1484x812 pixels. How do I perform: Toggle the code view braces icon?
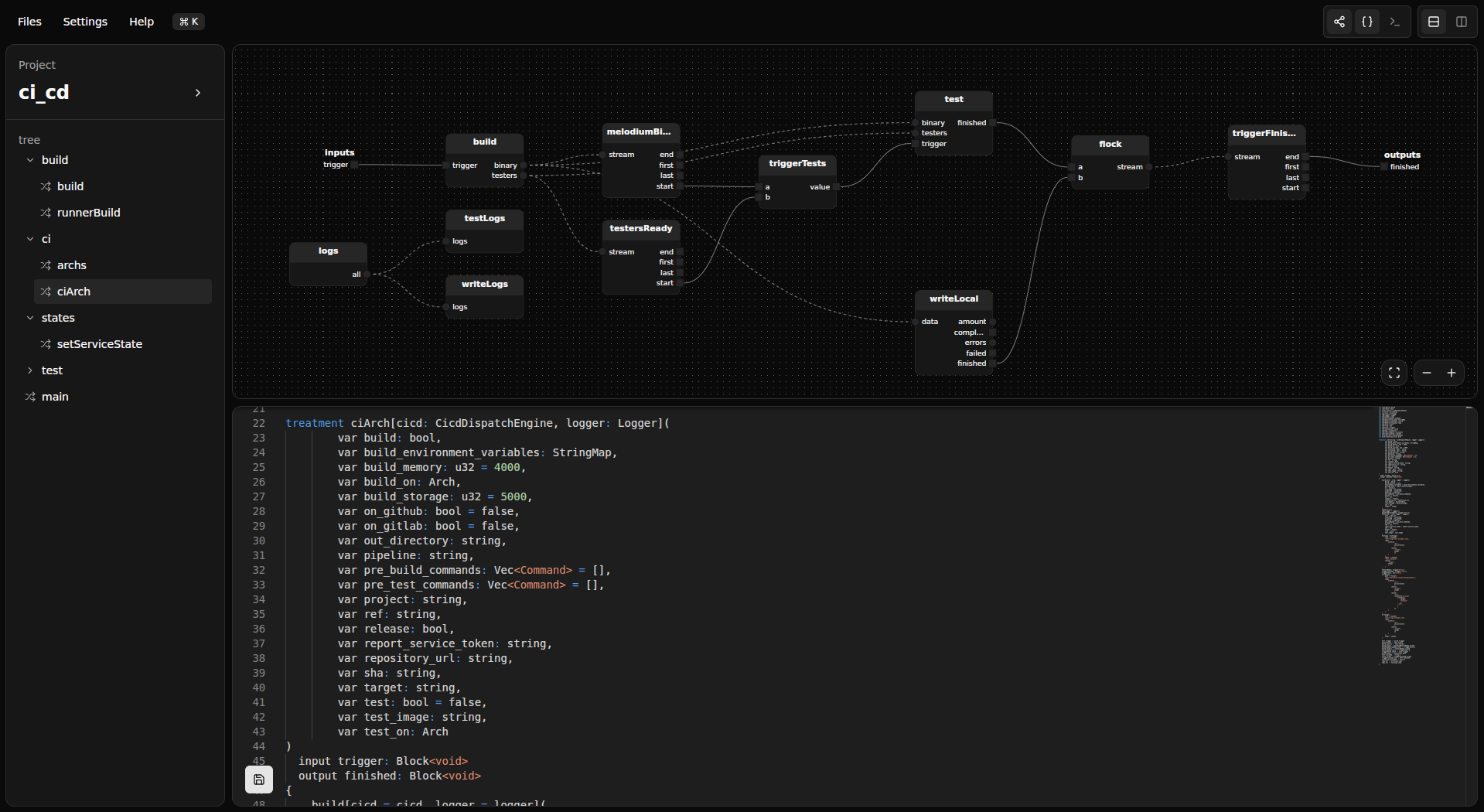pos(1367,22)
